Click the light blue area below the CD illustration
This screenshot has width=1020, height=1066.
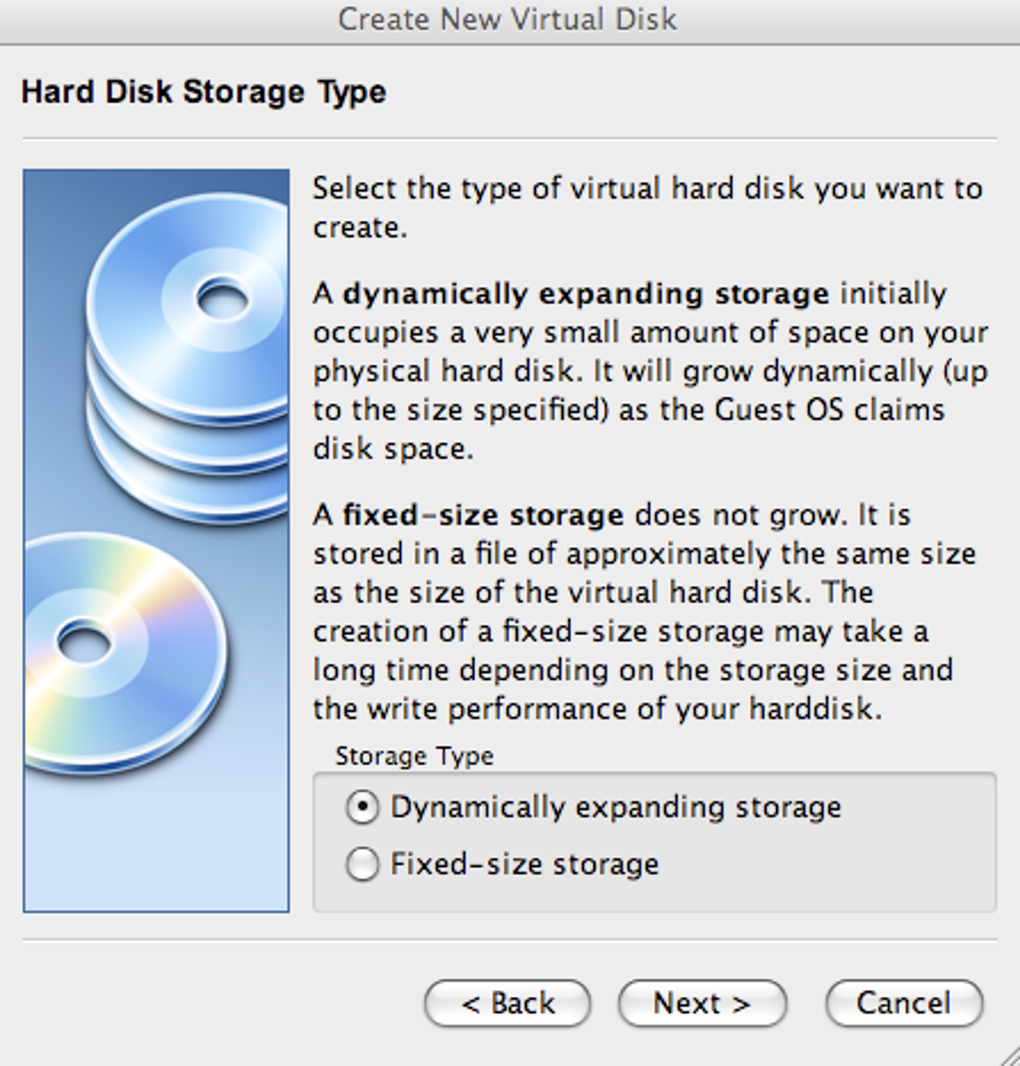156,850
